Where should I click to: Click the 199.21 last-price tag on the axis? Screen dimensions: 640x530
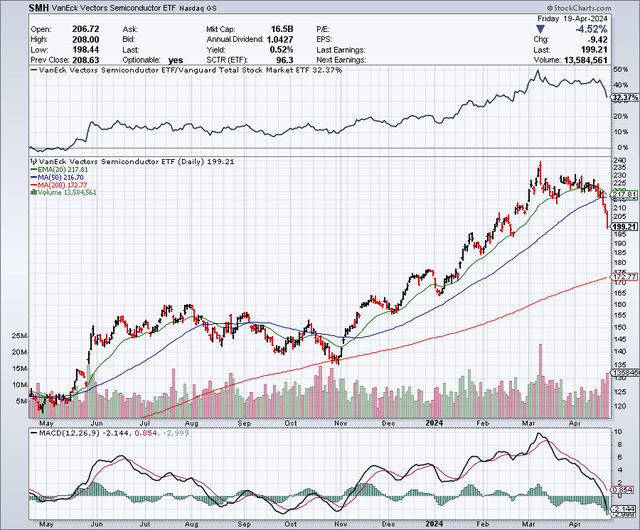624,227
